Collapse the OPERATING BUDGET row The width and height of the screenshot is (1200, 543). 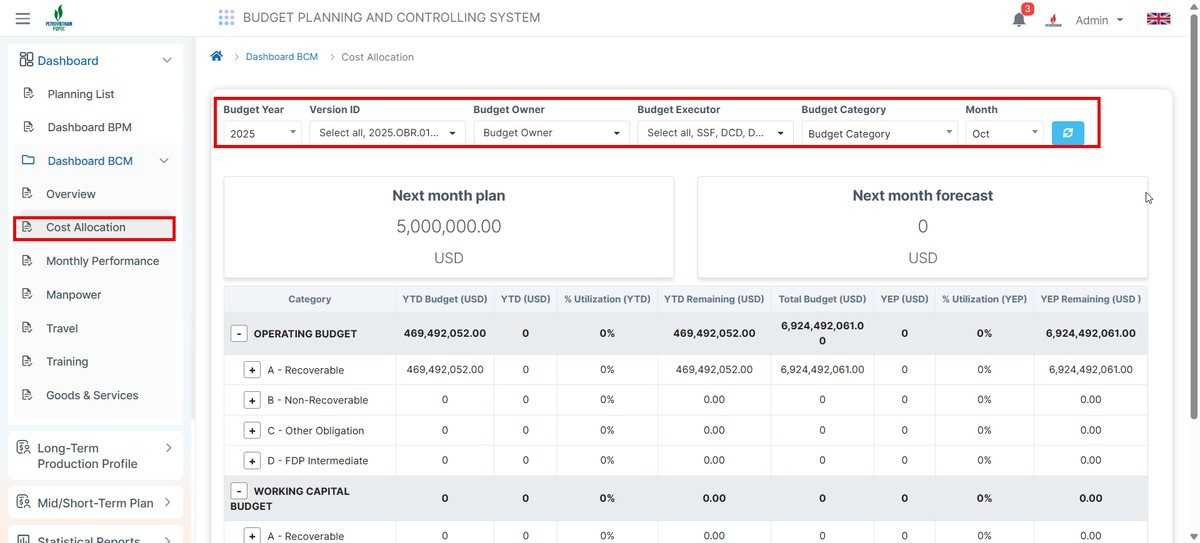[239, 334]
